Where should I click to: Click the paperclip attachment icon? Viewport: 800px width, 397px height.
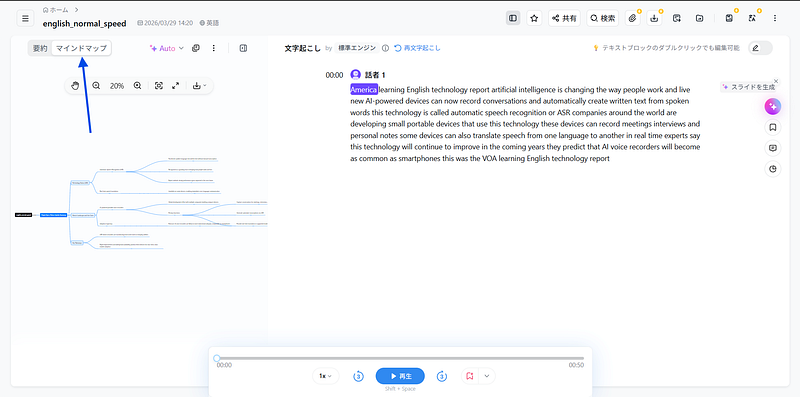pos(633,18)
